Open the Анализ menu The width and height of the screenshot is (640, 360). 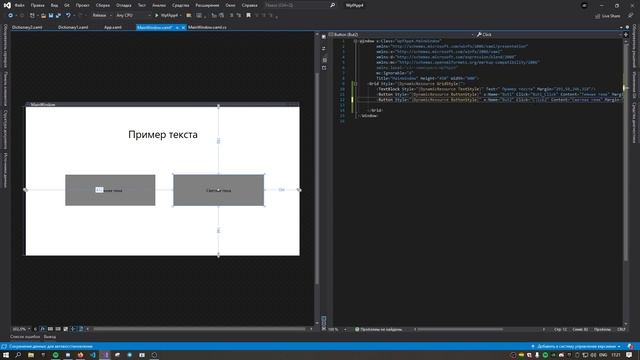pyautogui.click(x=159, y=5)
